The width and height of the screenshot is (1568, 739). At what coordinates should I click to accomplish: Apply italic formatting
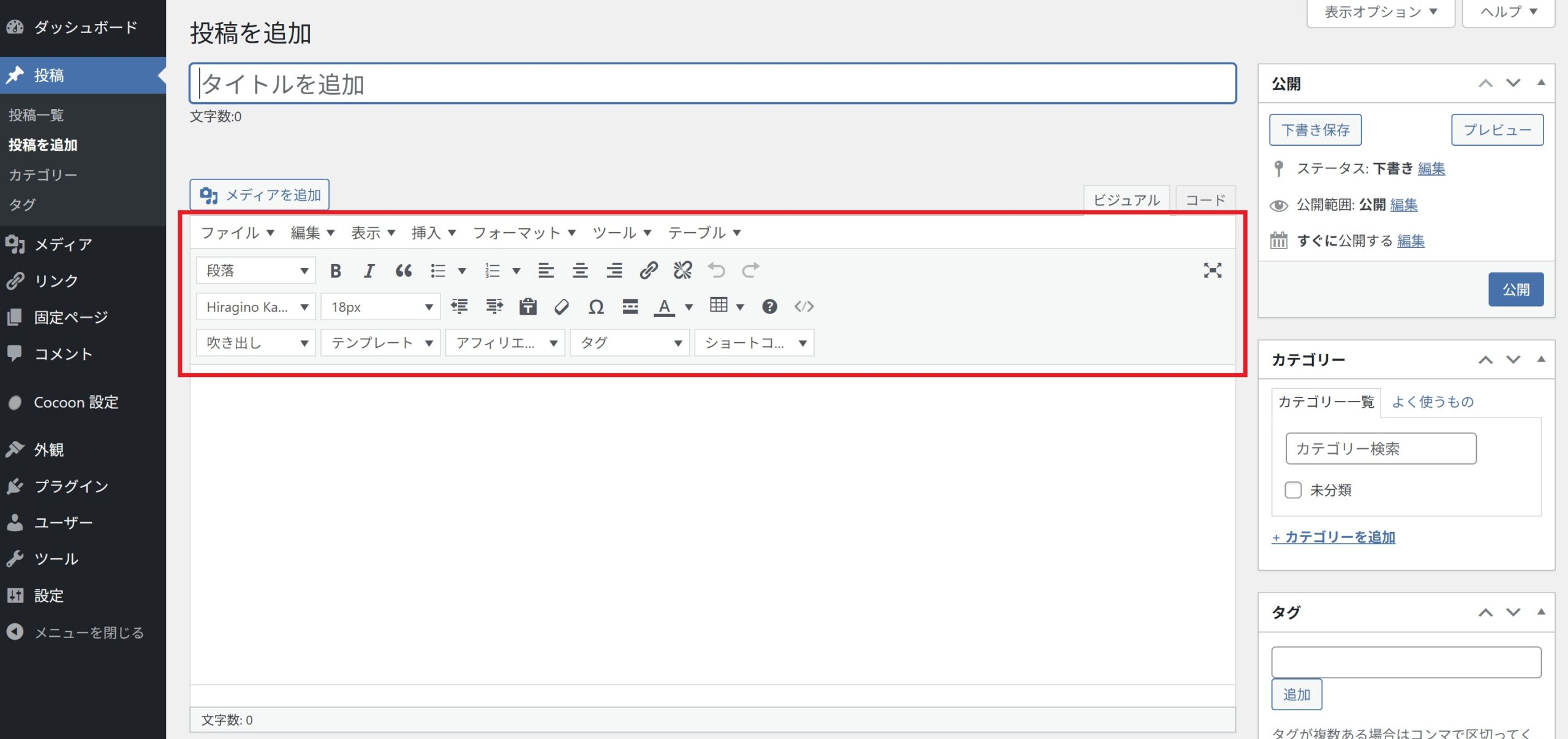369,271
